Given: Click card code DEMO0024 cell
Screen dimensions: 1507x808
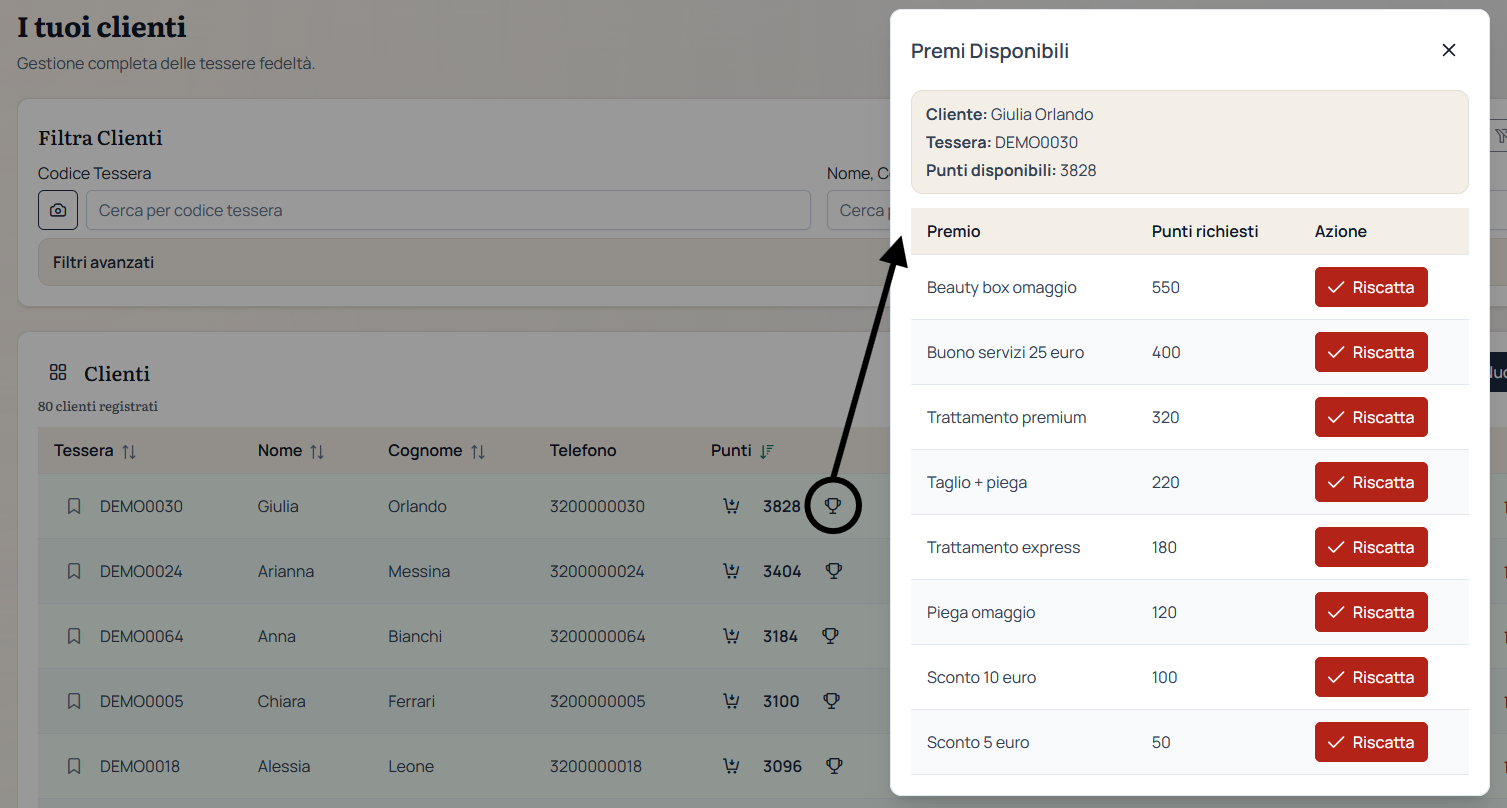Looking at the screenshot, I should pyautogui.click(x=141, y=571).
